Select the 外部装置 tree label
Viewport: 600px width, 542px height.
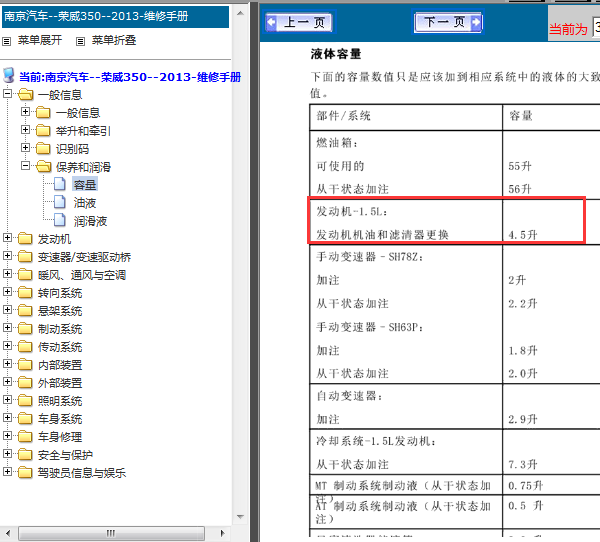[x=60, y=383]
